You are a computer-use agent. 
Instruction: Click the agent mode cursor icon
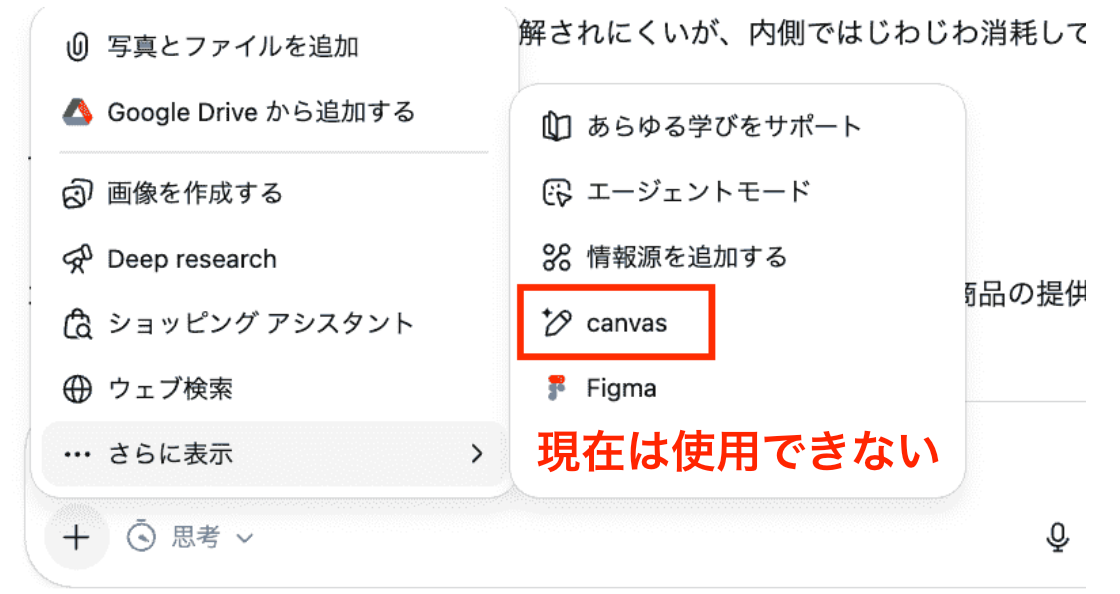556,192
